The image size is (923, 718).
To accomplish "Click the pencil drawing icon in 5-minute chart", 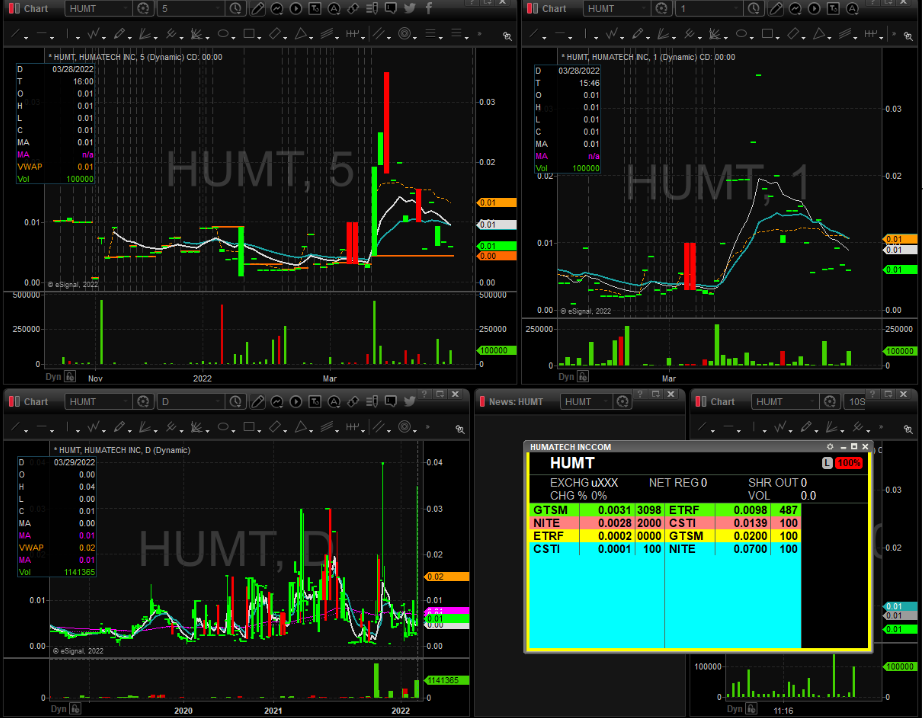I will (257, 8).
